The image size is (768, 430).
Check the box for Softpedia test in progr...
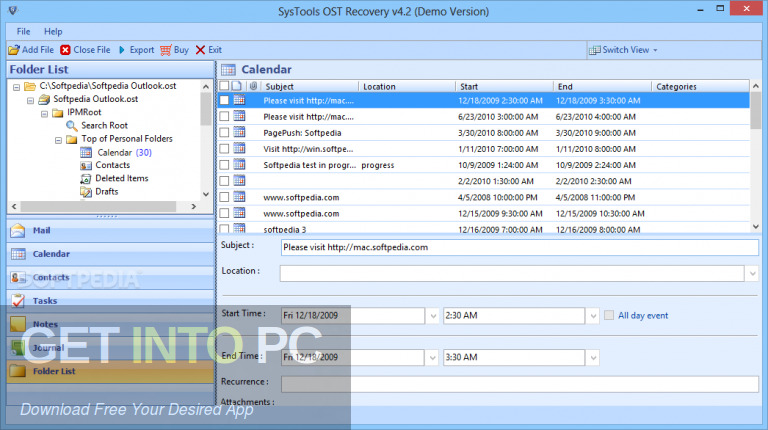click(224, 165)
